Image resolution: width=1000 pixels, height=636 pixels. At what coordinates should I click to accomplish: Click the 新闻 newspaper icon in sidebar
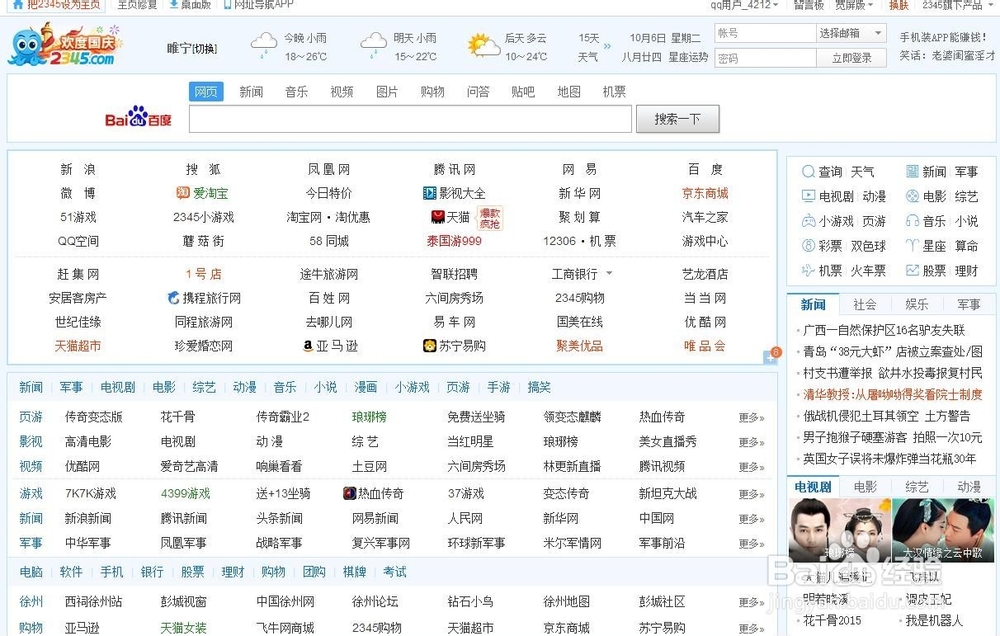[913, 172]
